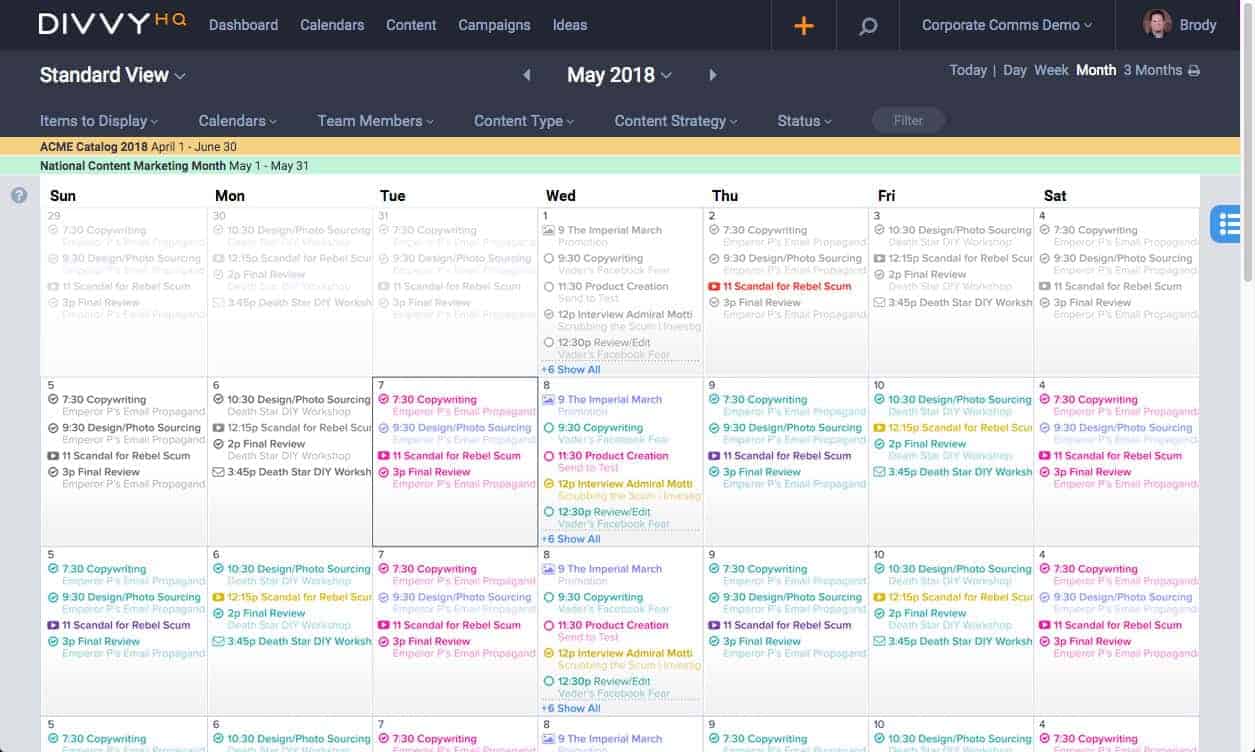Image resolution: width=1255 pixels, height=752 pixels.
Task: Expand the Content Type filter
Action: point(524,121)
